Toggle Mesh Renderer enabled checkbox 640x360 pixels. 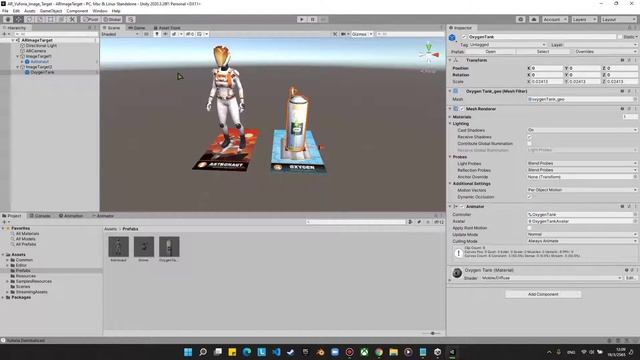[462, 109]
